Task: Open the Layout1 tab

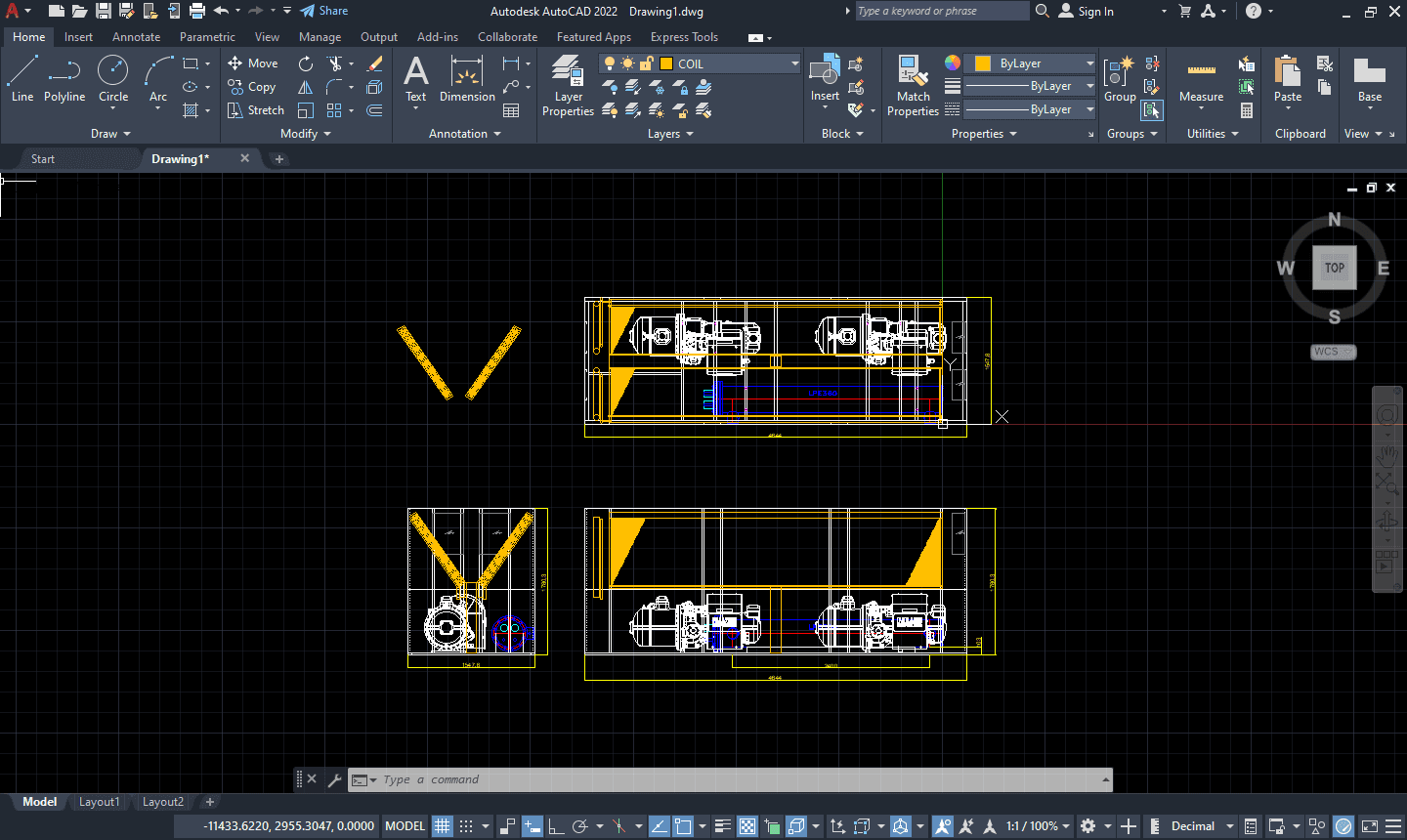Action: [99, 802]
